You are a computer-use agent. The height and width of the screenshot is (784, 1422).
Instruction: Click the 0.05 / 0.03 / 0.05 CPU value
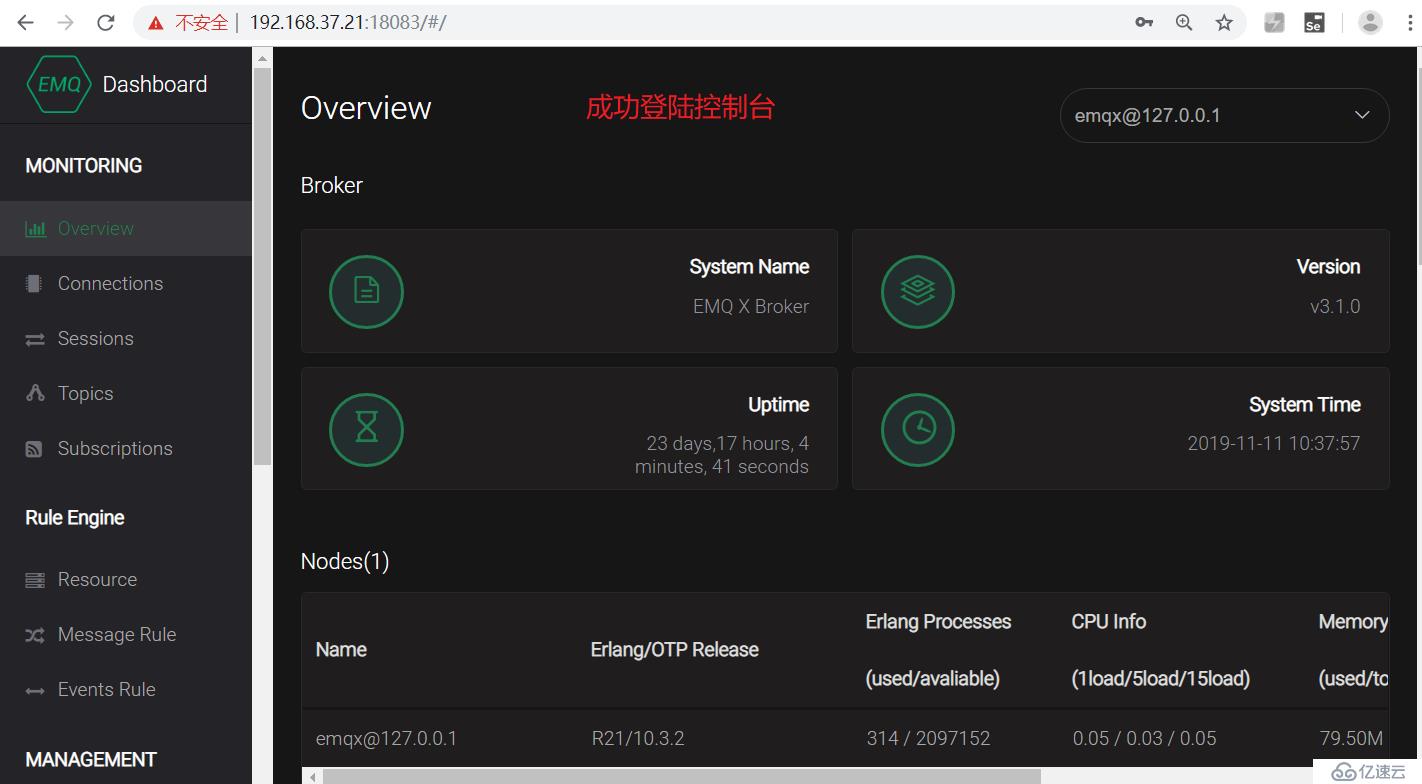(x=1144, y=738)
